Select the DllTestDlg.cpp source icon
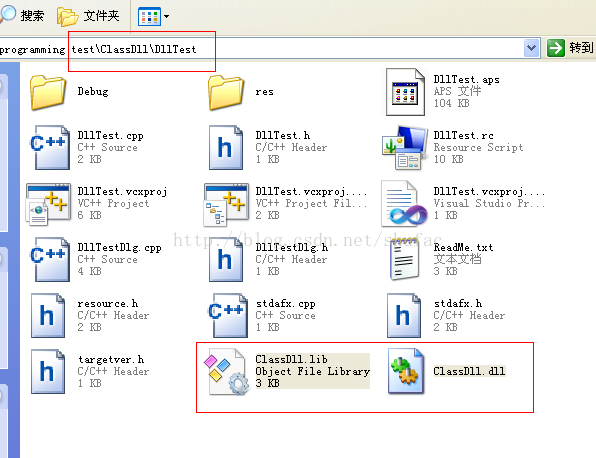 50,260
